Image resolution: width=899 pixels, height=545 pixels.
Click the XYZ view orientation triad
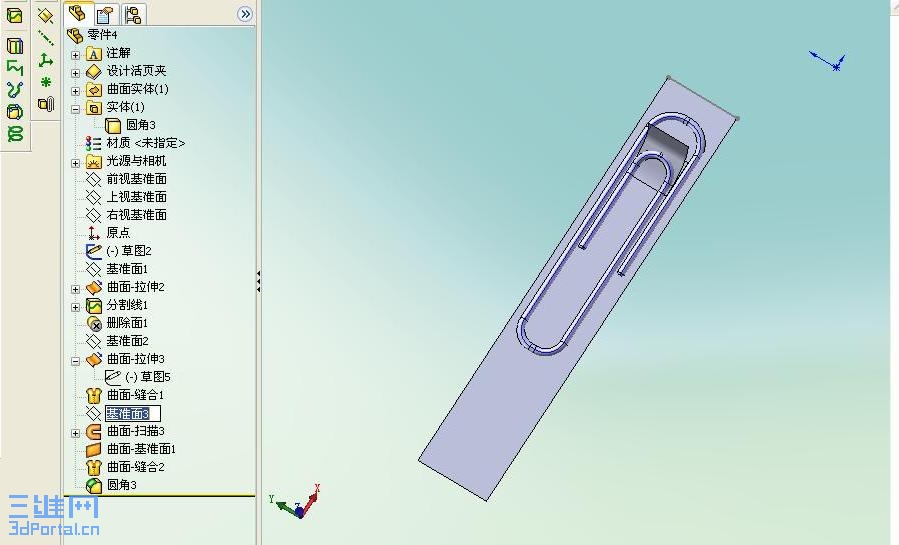click(x=295, y=501)
